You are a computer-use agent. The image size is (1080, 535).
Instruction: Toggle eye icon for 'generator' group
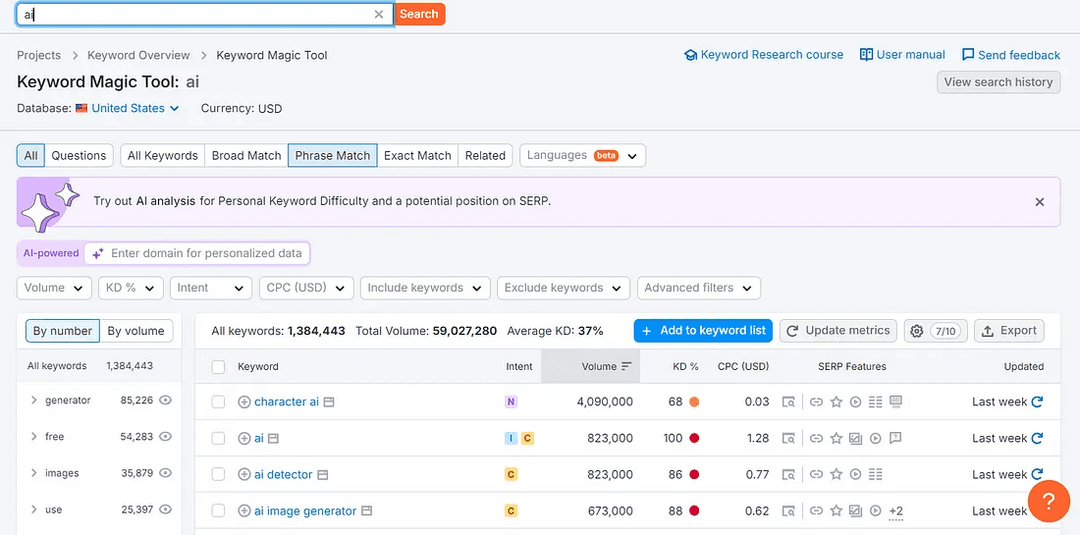tap(165, 400)
